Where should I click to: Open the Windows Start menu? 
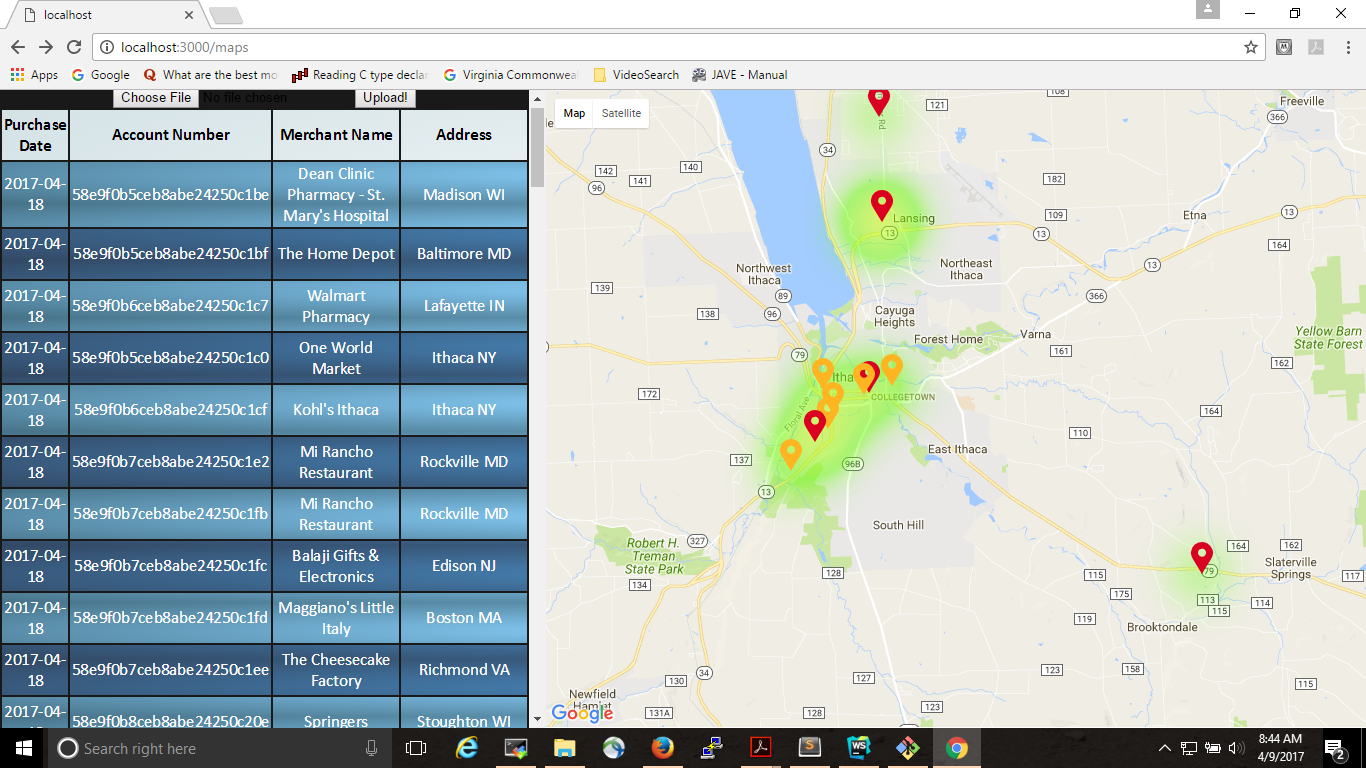(23, 748)
